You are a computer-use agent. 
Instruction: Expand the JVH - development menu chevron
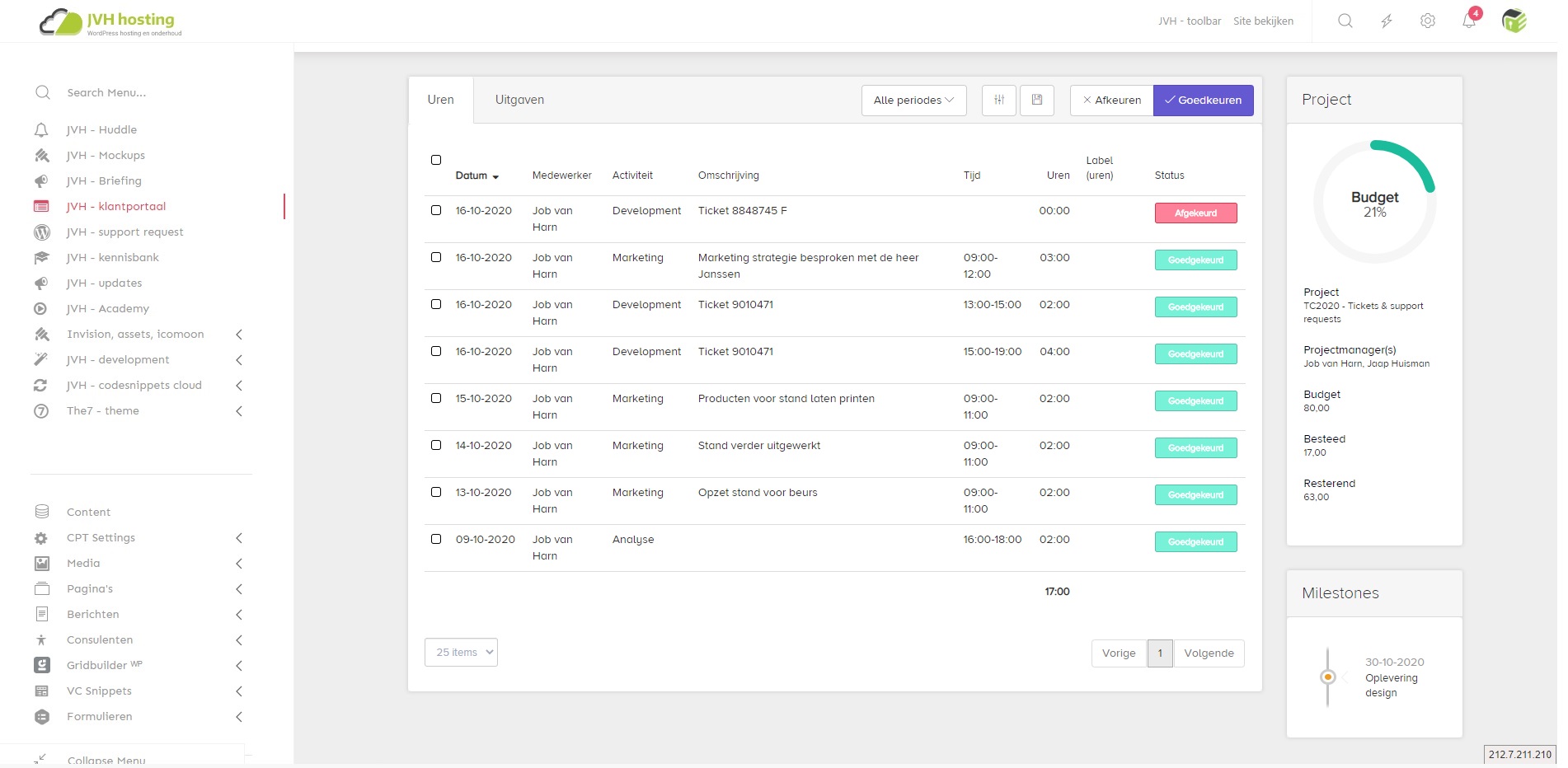click(x=239, y=360)
